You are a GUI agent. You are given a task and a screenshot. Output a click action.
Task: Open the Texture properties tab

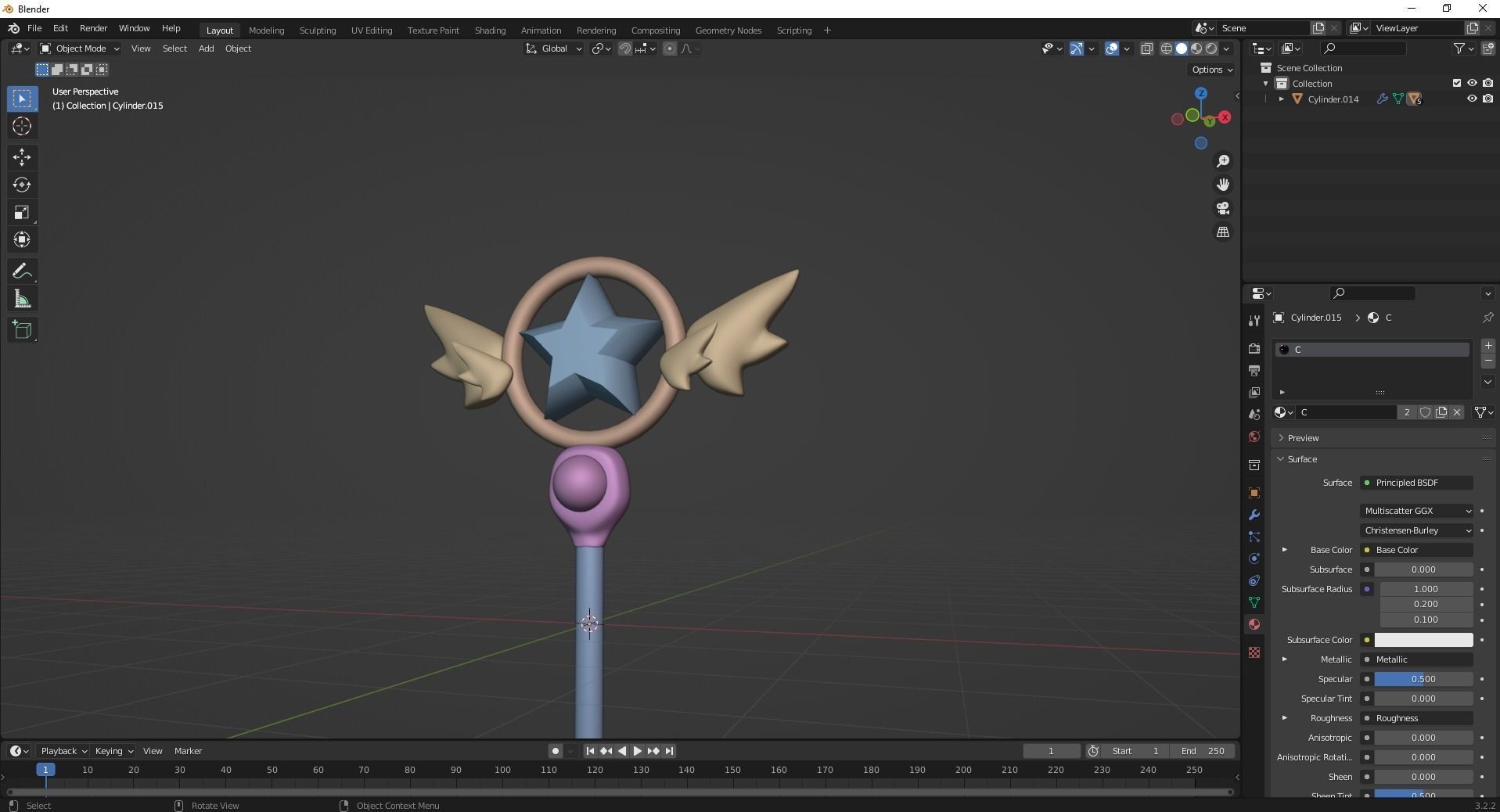(x=1254, y=652)
